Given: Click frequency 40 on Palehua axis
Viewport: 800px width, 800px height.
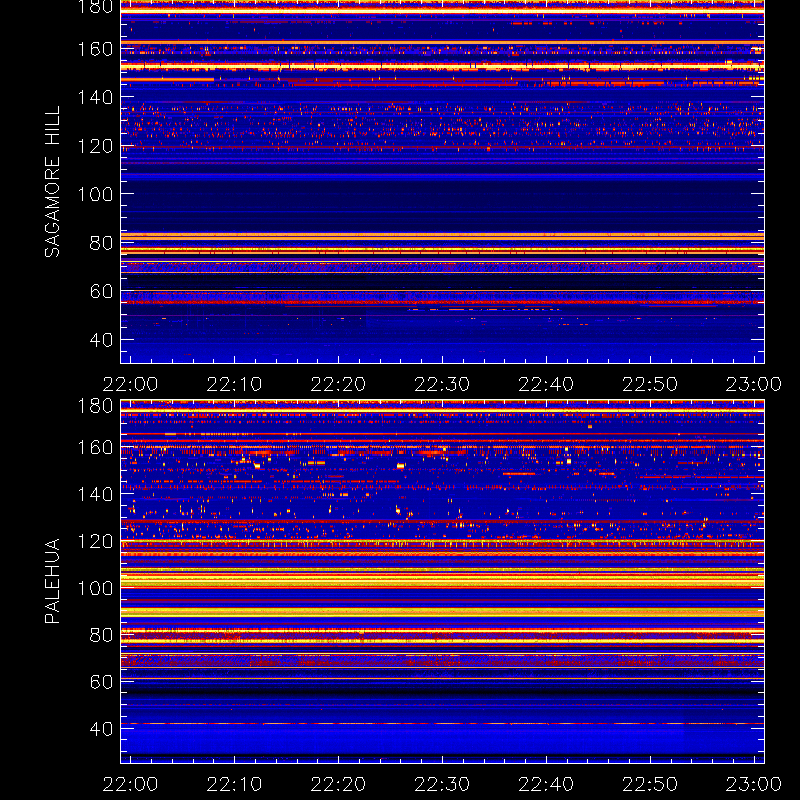Looking at the screenshot, I should coord(102,729).
